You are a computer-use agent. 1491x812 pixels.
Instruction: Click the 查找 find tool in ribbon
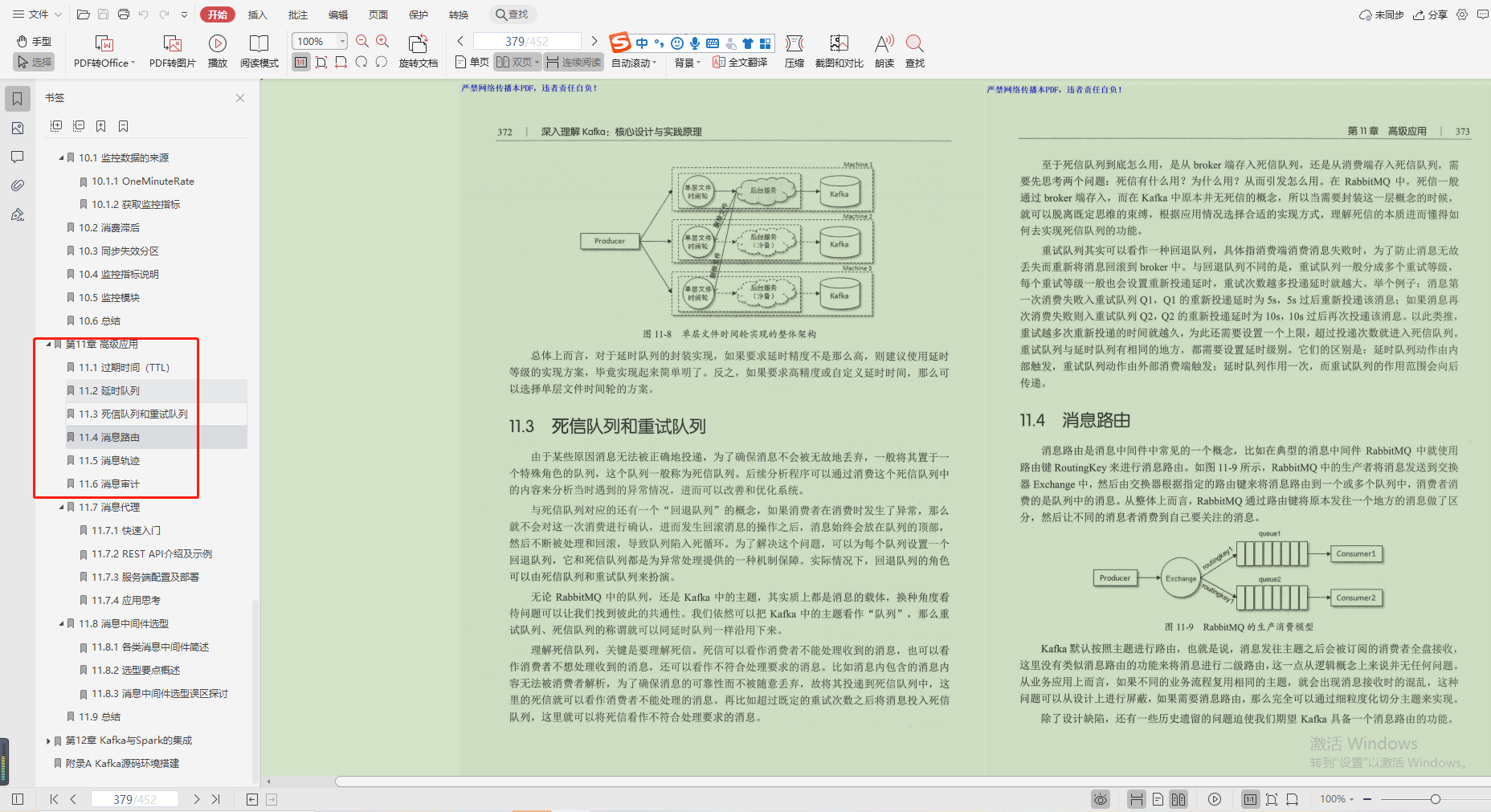pyautogui.click(x=914, y=51)
